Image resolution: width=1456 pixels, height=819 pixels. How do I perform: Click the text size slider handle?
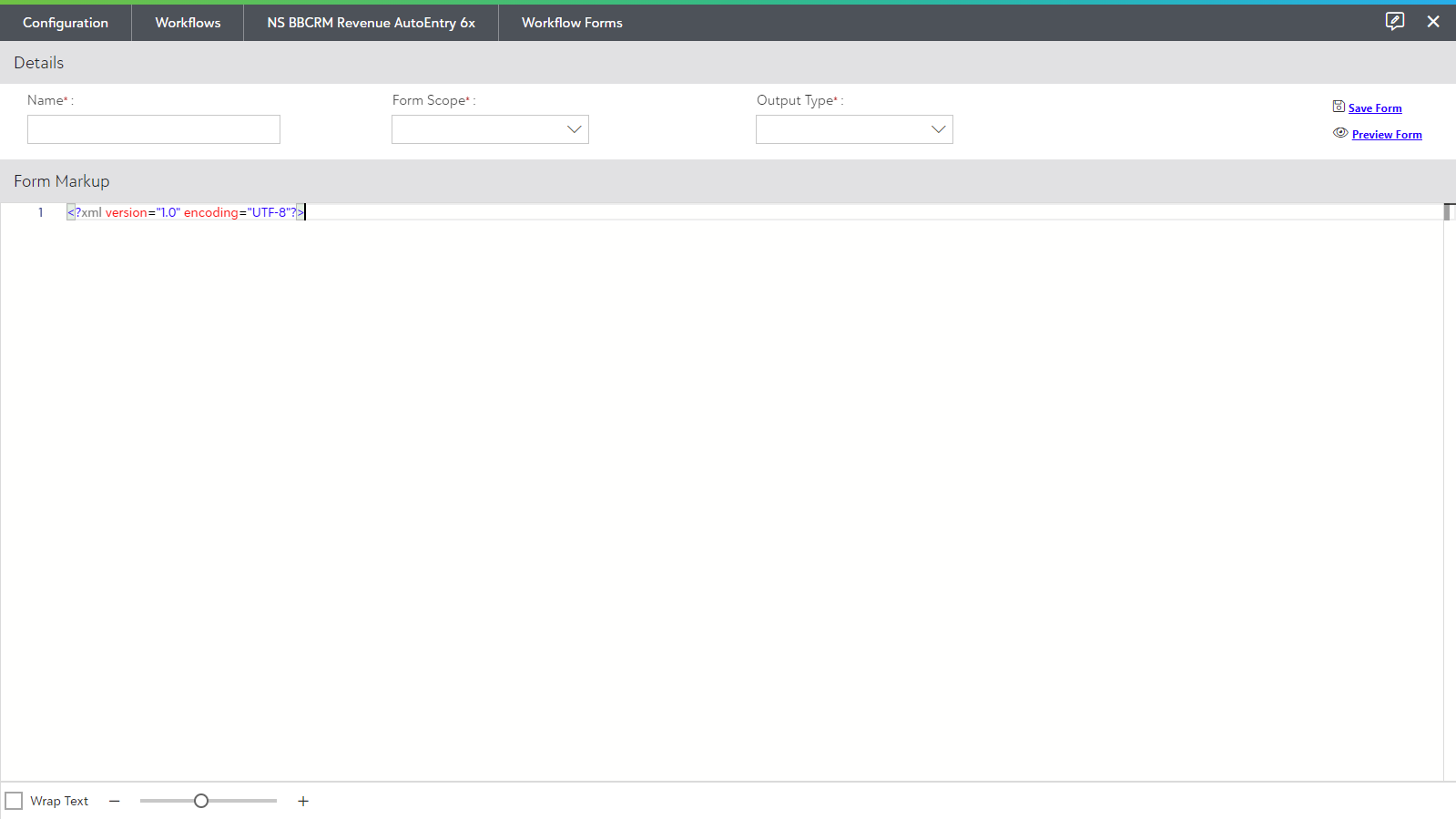tap(201, 801)
